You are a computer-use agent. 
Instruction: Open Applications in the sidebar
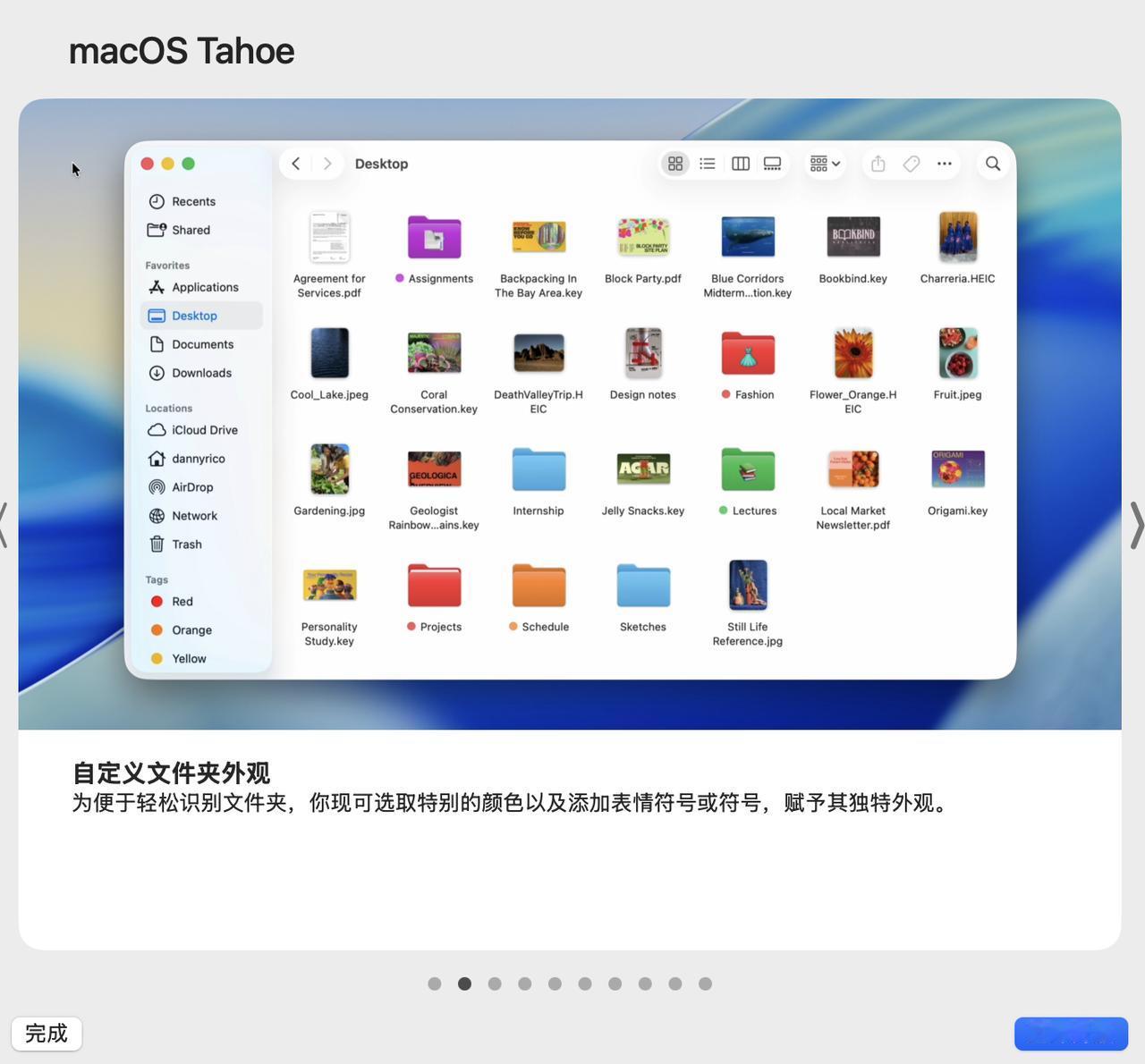tap(201, 287)
